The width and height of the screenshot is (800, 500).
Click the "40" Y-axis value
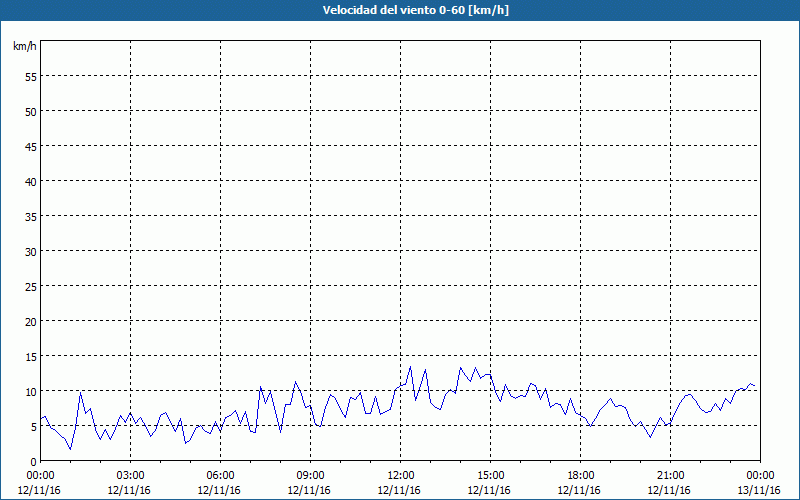tap(31, 182)
